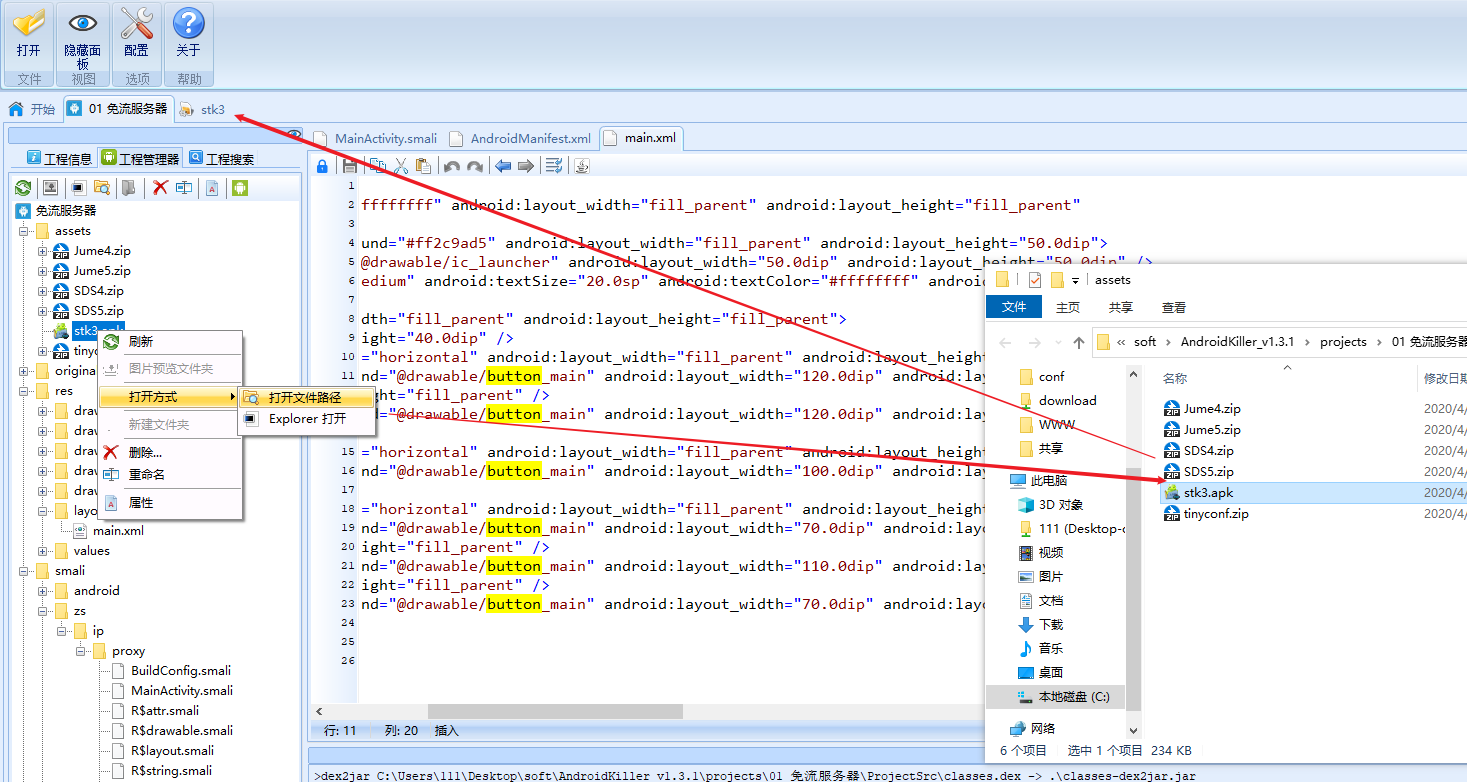Switch to the 01 免流服务器 project tab
1467x782 pixels.
[x=119, y=109]
